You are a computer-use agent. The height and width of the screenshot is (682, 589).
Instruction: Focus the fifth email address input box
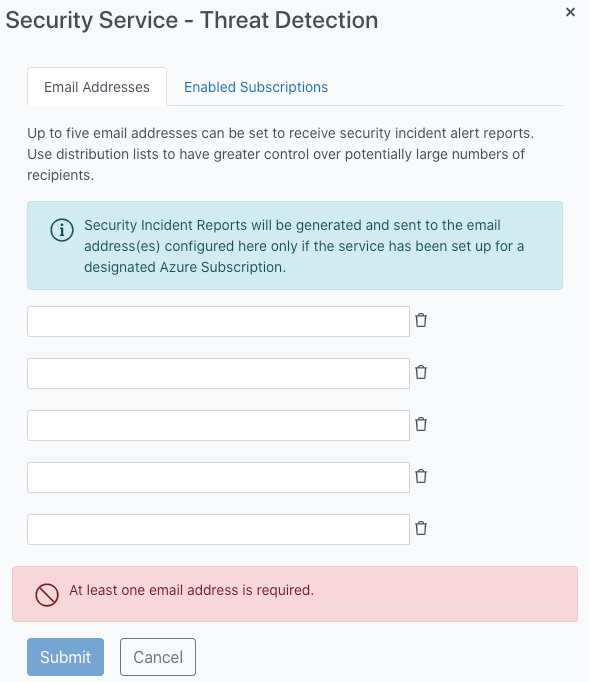[x=218, y=529]
